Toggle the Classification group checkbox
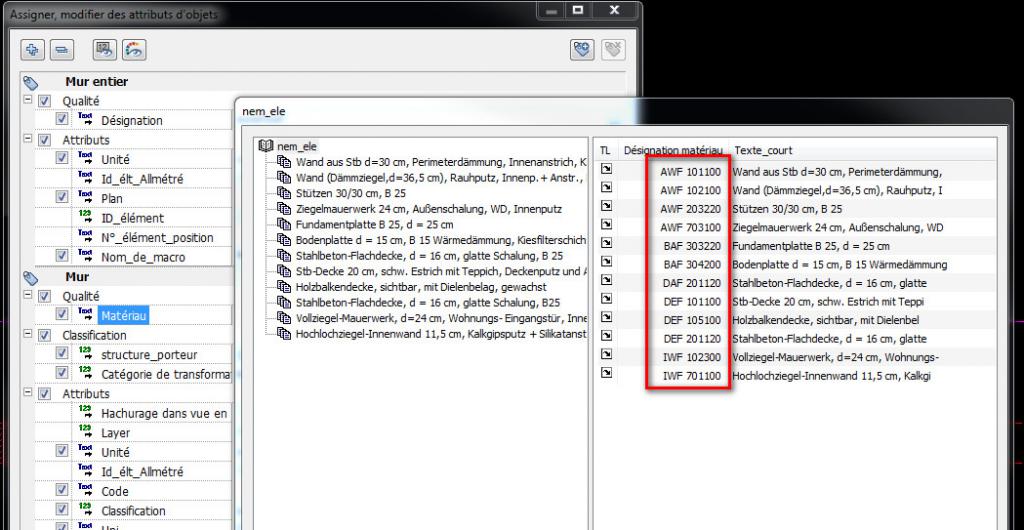This screenshot has width=1024, height=530. (x=44, y=335)
